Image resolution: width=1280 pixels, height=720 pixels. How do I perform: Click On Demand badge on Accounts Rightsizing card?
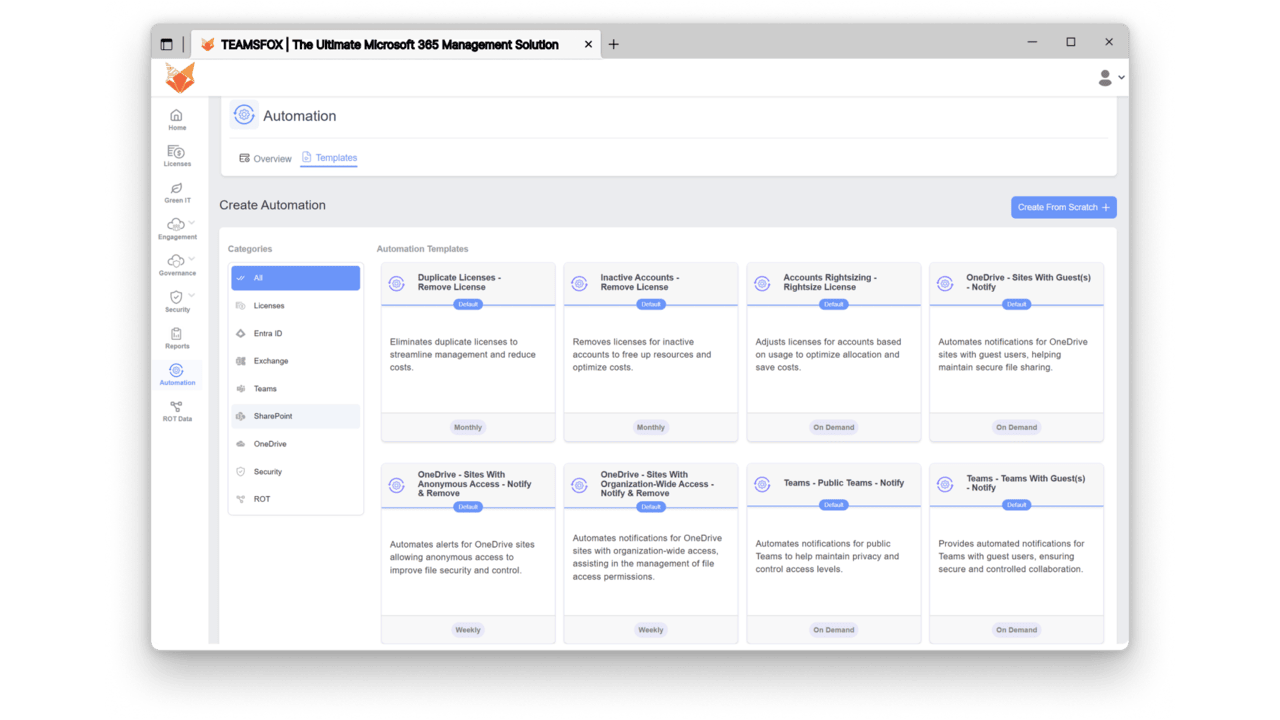(834, 427)
